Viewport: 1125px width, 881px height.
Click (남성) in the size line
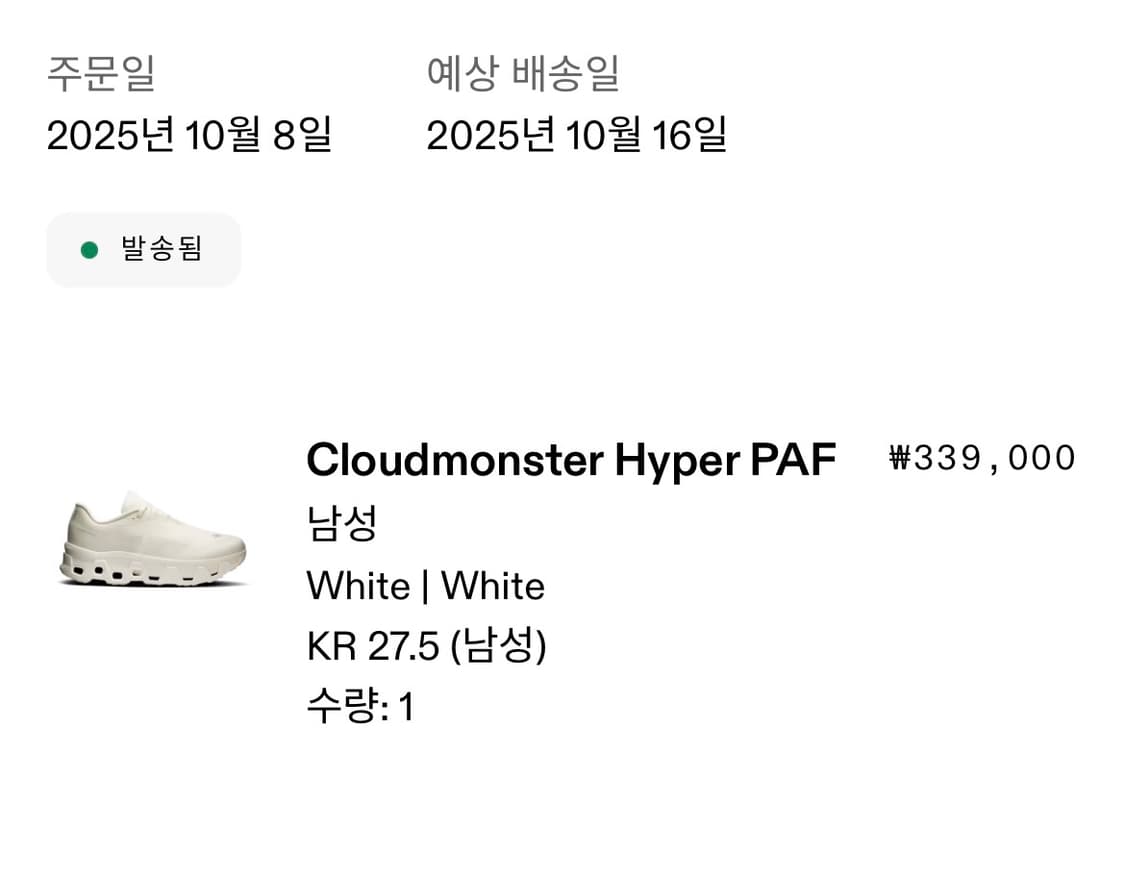pyautogui.click(x=498, y=647)
